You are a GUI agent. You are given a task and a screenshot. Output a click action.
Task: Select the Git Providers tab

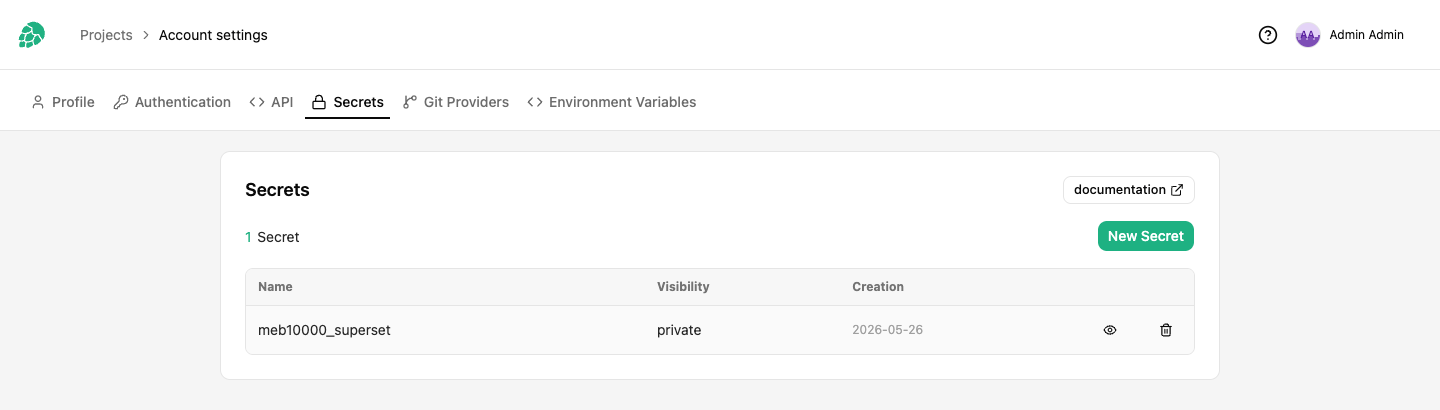456,102
